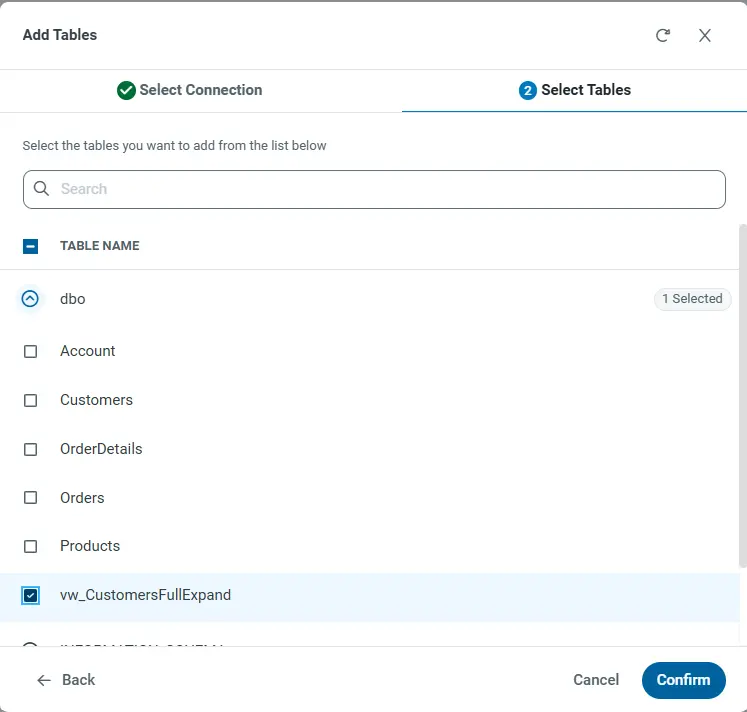The width and height of the screenshot is (747, 712).
Task: Select the Account row label
Action: coord(88,351)
